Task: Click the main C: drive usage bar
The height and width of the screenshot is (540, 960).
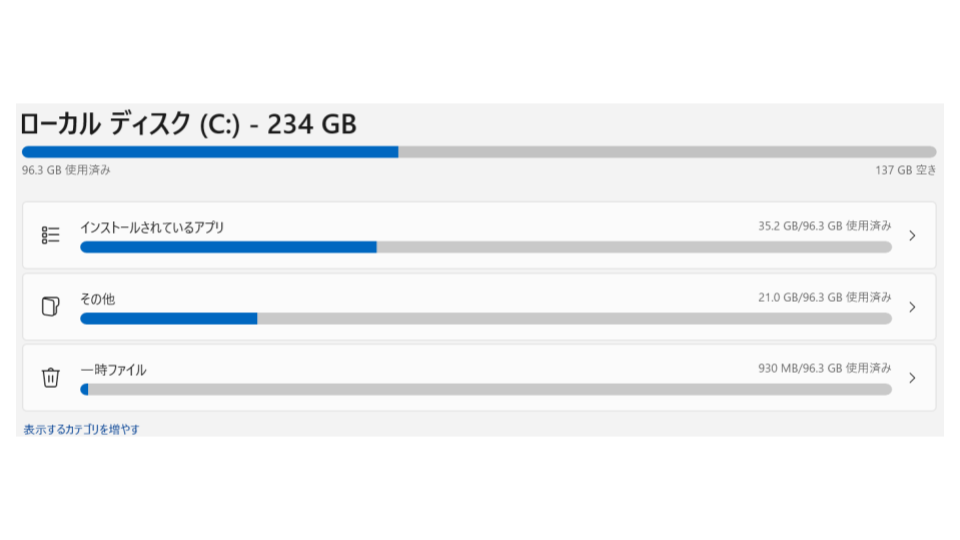Action: coord(479,152)
